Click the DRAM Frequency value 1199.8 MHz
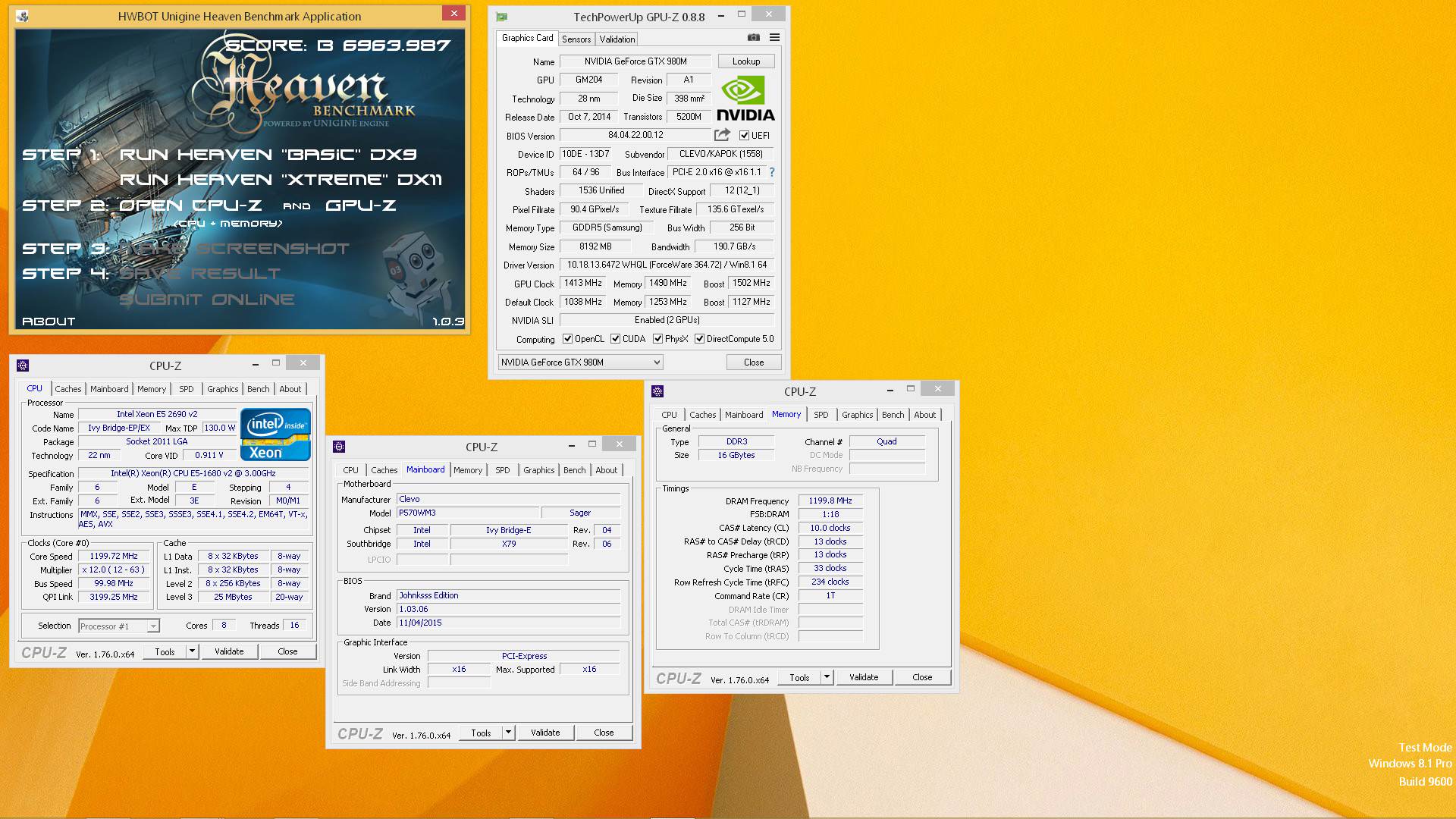This screenshot has height=819, width=1456. coord(830,500)
